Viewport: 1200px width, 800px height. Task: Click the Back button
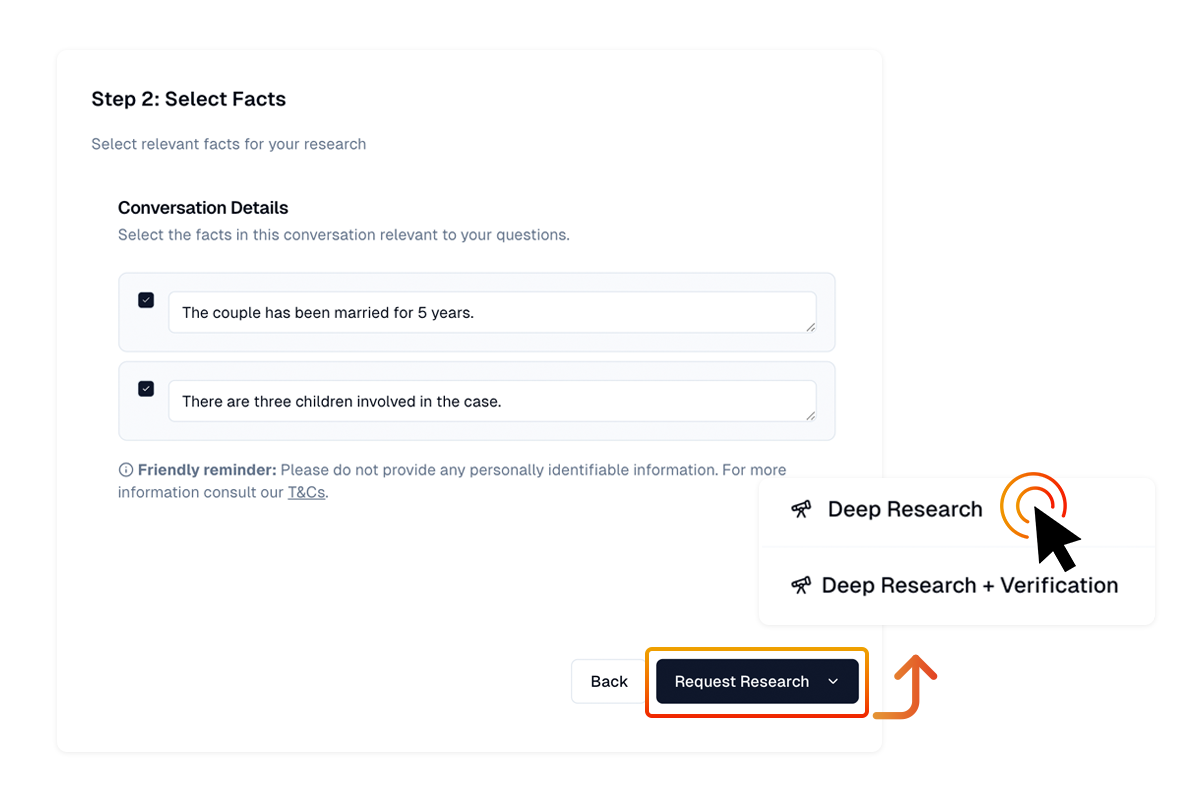608,681
